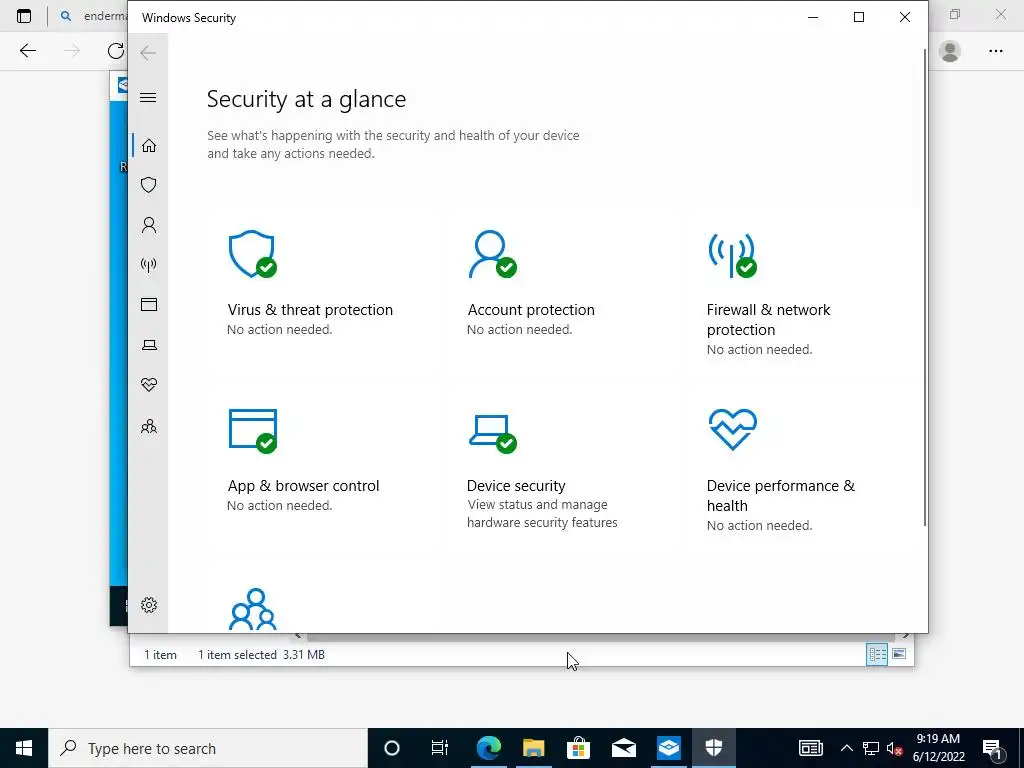Screen dimensions: 1024x768
Task: Open the Windows Start menu
Action: (24, 748)
